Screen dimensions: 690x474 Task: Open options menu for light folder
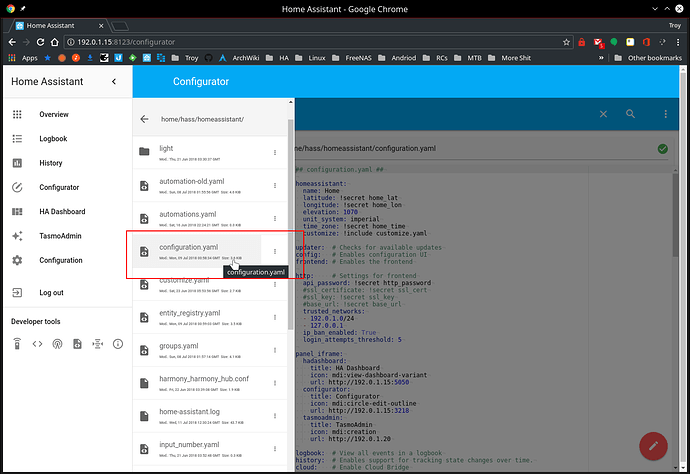click(275, 152)
